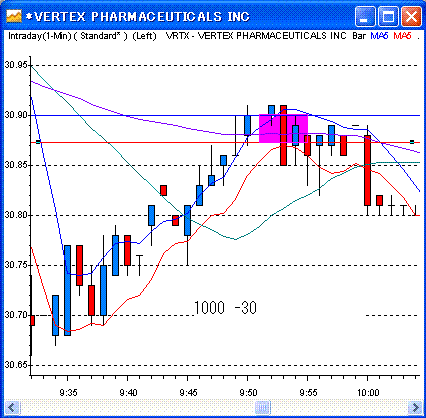Click the 9:55 time axis label
The width and height of the screenshot is (426, 418).
click(x=308, y=393)
